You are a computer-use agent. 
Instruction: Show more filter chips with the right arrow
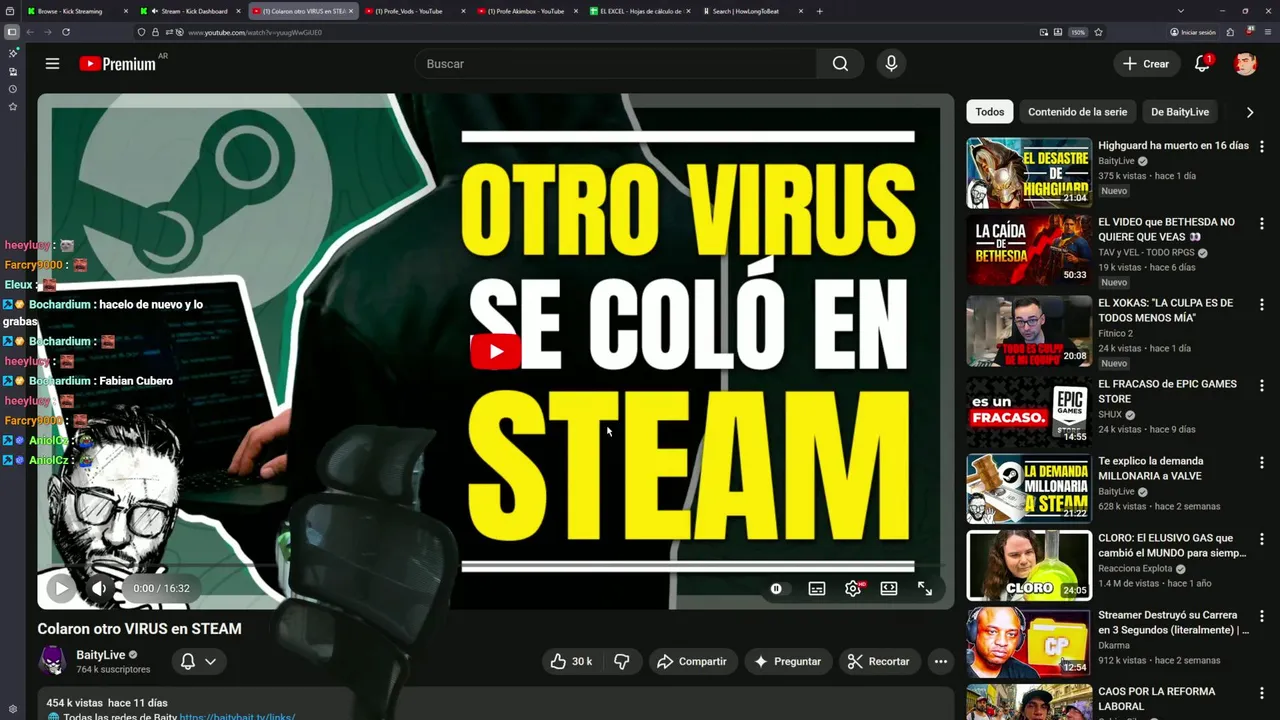[x=1249, y=112]
